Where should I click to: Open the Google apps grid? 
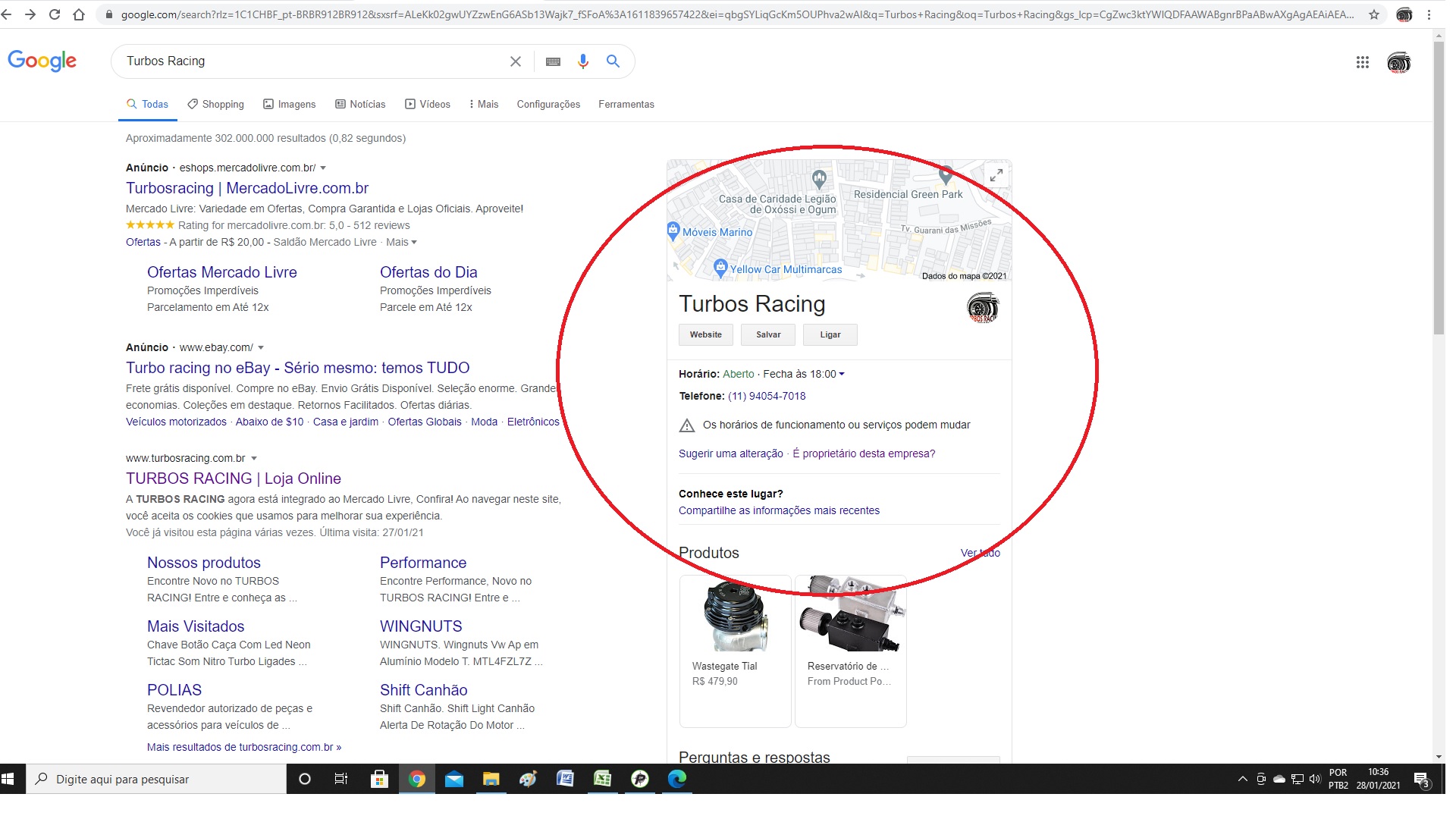[1363, 62]
